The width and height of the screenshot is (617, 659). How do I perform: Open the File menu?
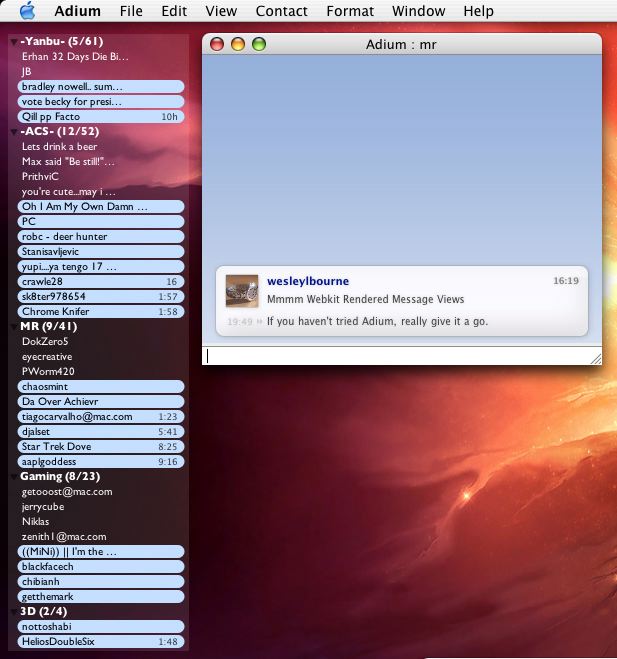click(131, 11)
